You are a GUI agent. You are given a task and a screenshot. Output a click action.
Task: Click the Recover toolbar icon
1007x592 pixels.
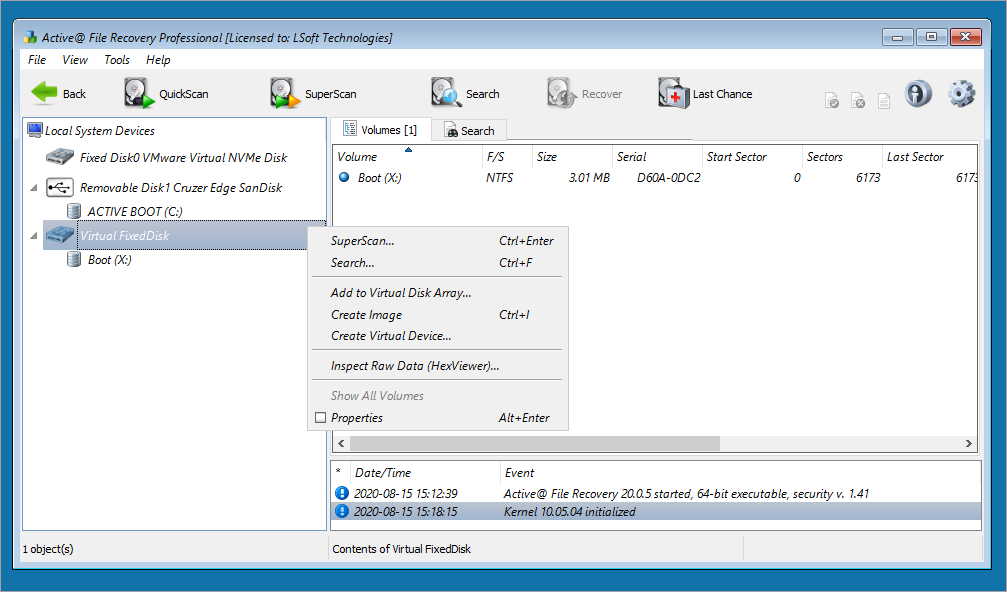(x=561, y=94)
